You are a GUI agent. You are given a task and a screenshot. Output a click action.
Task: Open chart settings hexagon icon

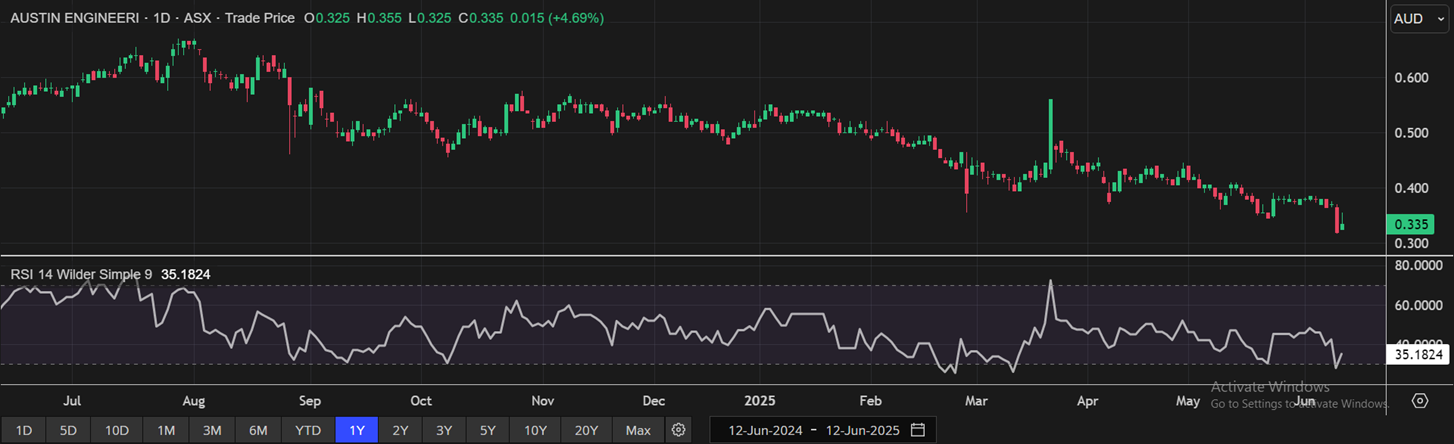pos(1420,401)
